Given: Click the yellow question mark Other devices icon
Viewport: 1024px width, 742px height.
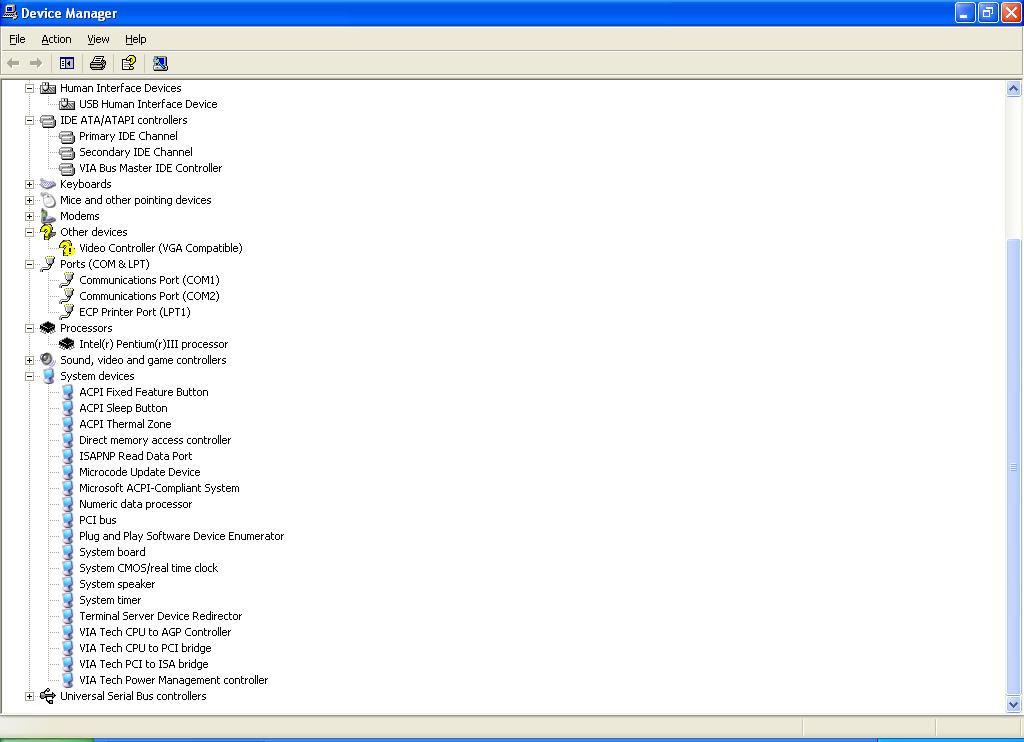Looking at the screenshot, I should [48, 232].
